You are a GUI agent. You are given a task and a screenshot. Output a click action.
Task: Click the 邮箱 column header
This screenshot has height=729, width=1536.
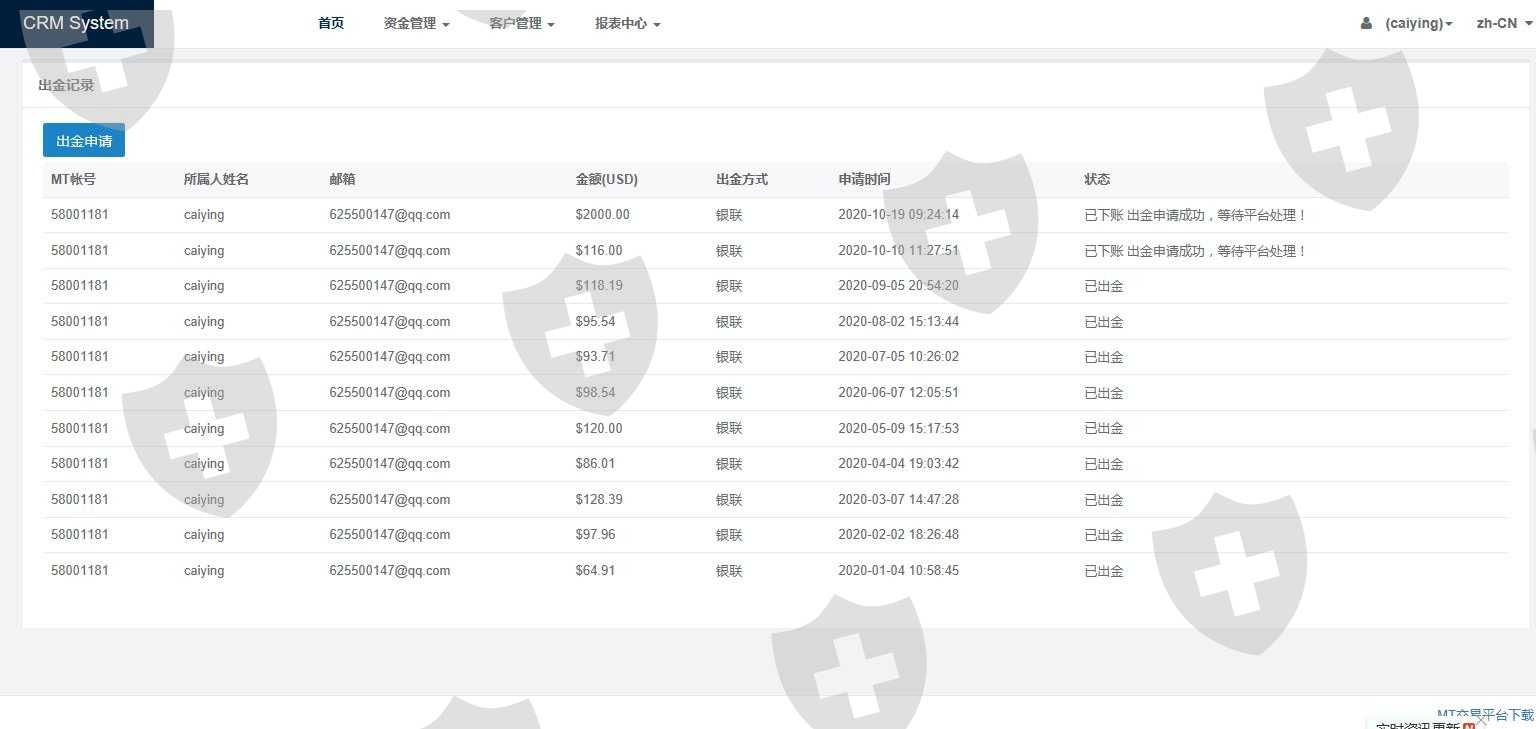(342, 179)
